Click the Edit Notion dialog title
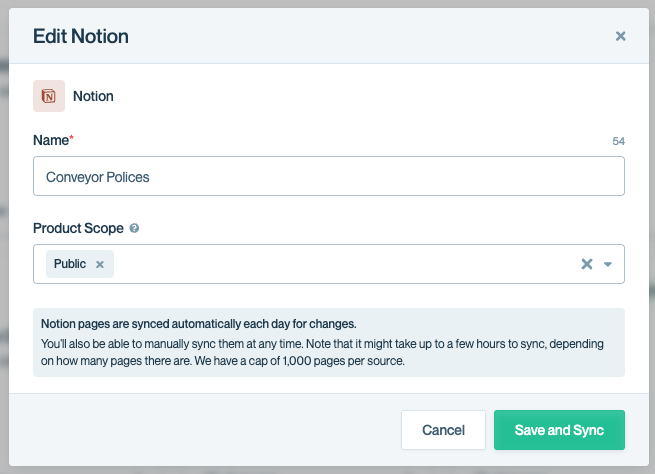 click(81, 37)
